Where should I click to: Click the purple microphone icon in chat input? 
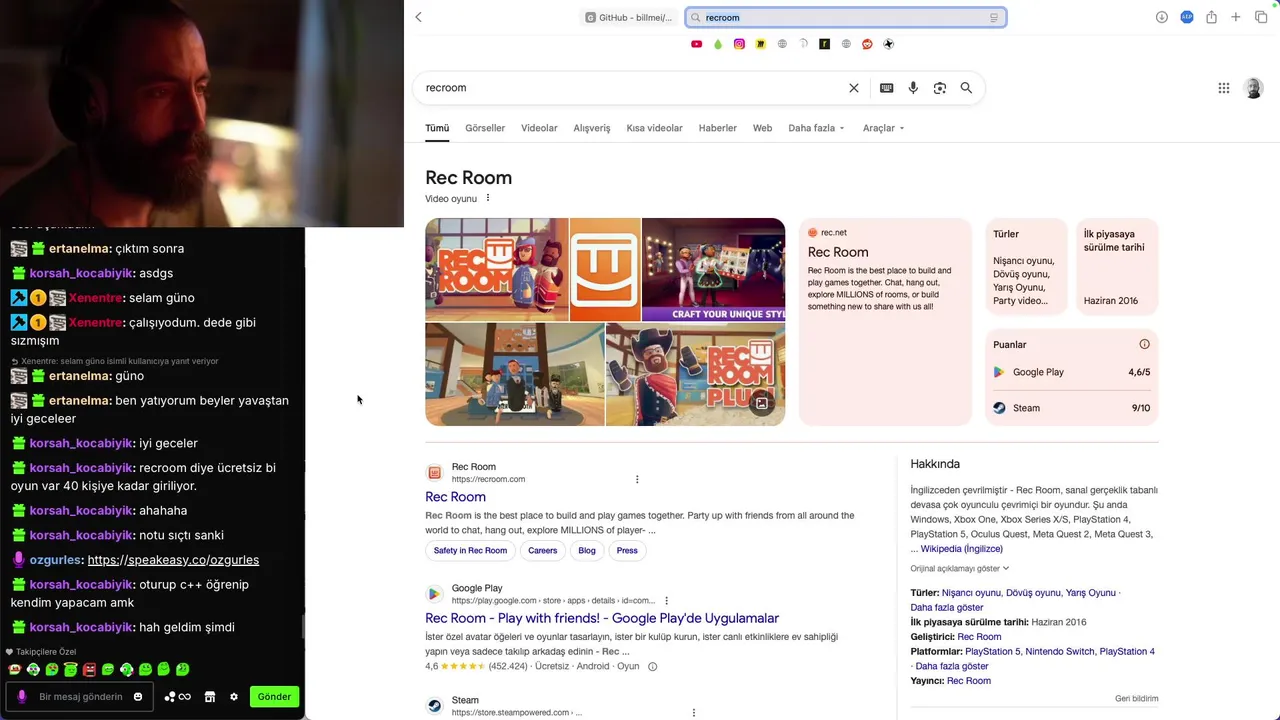click(x=22, y=697)
